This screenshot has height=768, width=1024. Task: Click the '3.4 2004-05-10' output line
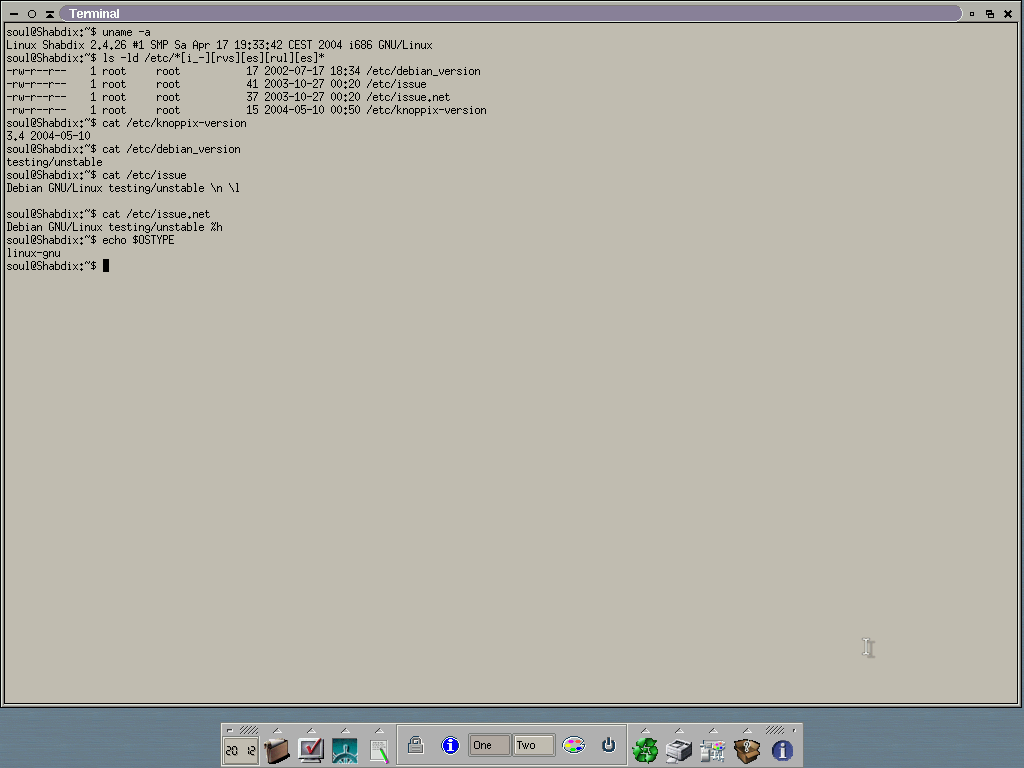click(x=48, y=136)
